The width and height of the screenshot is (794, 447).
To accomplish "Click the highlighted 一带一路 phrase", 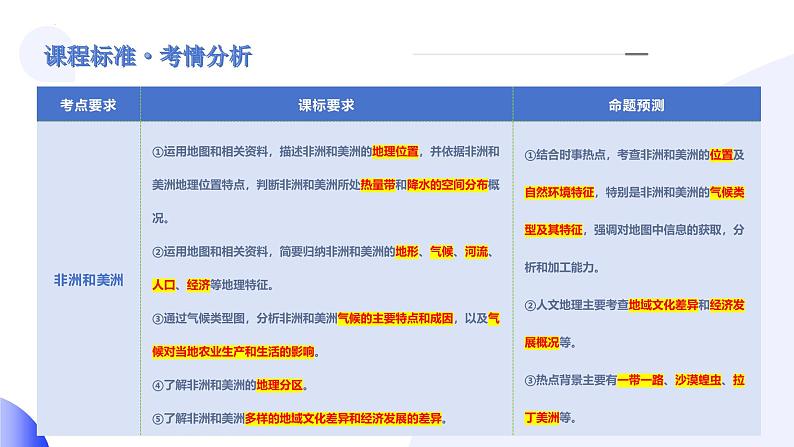I will (x=640, y=380).
